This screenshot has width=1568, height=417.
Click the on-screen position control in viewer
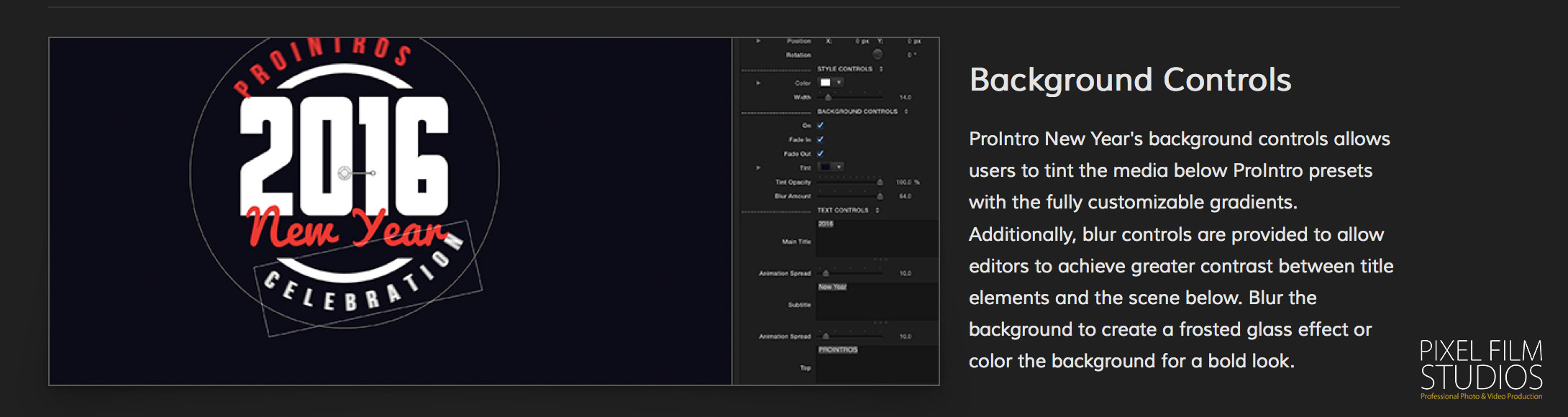tap(345, 173)
